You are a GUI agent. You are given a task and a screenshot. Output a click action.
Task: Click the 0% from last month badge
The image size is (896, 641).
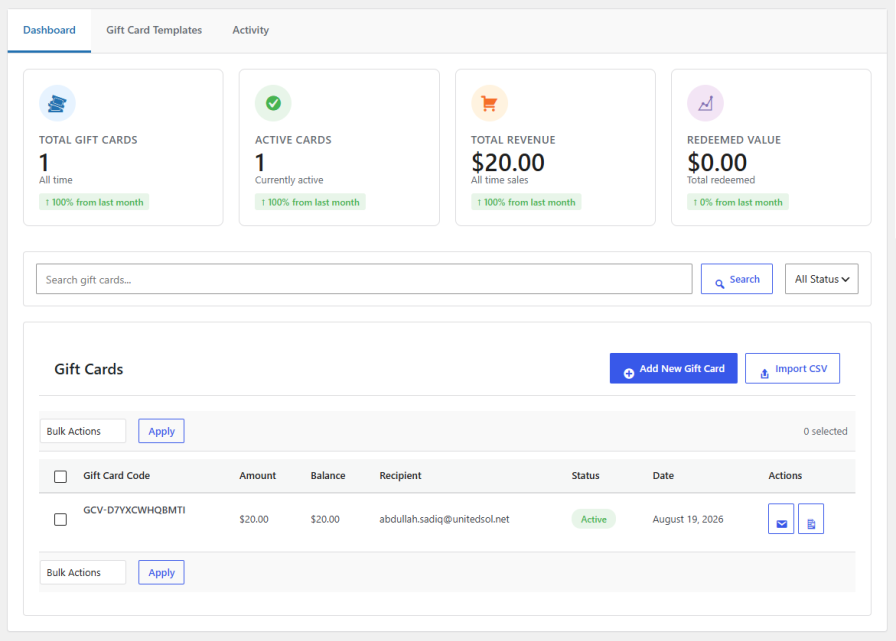pos(738,202)
